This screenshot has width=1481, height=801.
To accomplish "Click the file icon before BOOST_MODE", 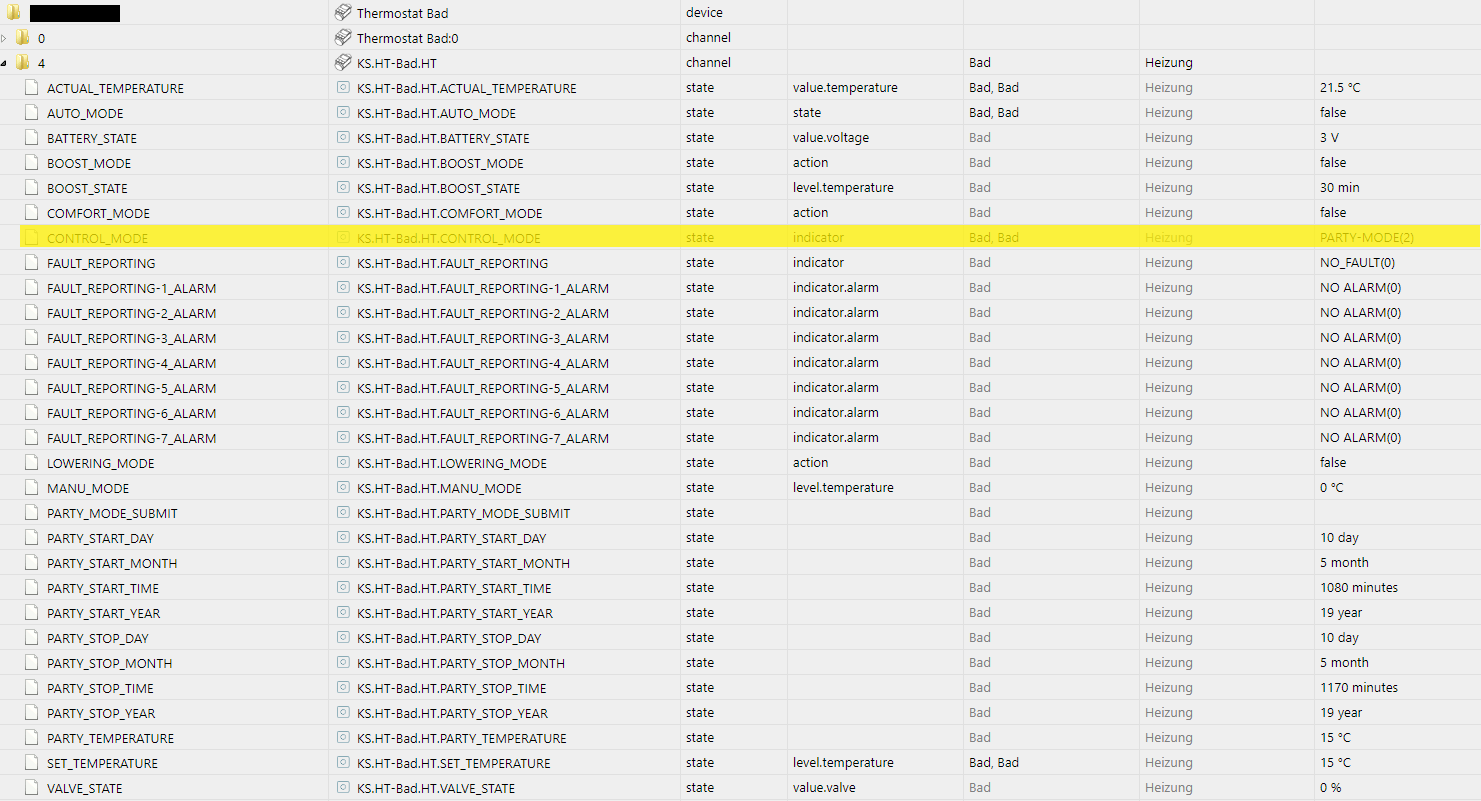I will coord(30,163).
